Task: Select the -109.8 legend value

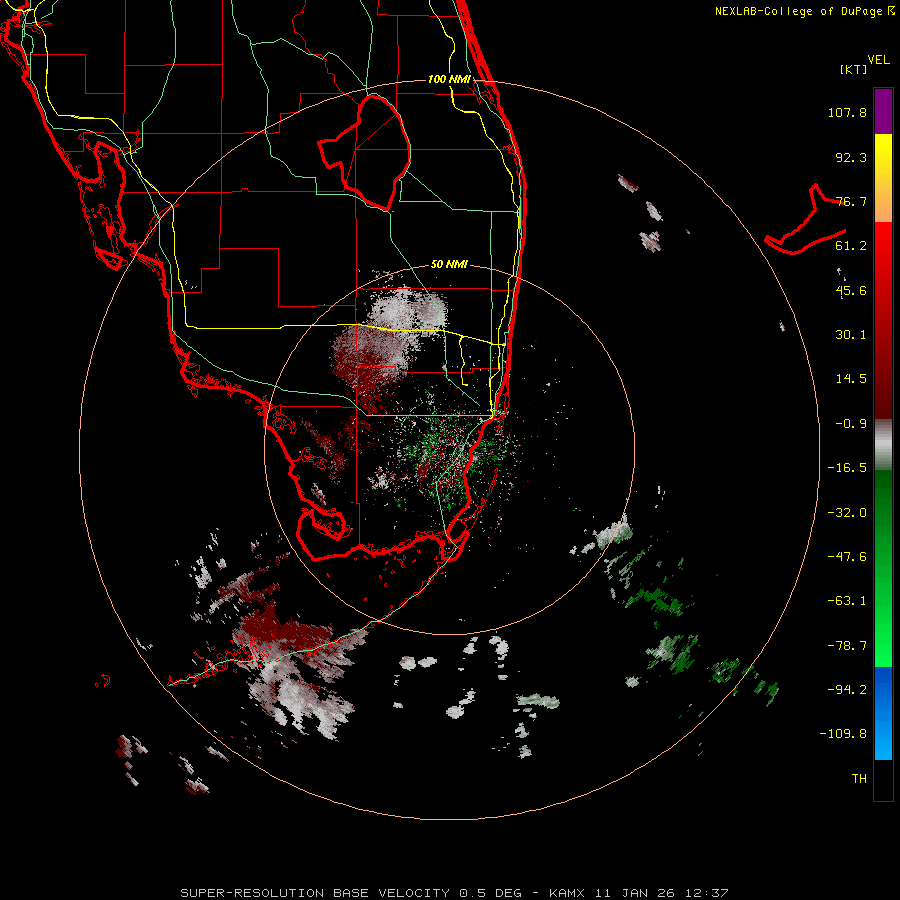Action: [x=843, y=734]
